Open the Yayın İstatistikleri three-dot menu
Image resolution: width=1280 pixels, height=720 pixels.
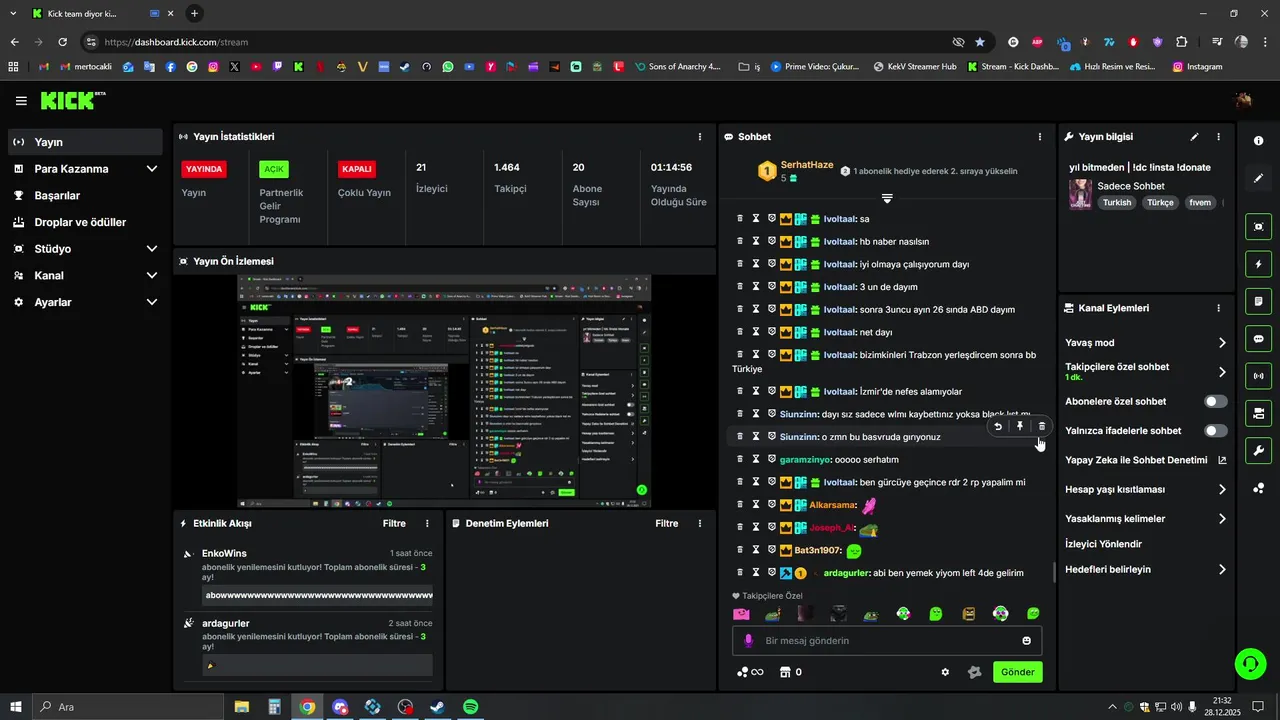pyautogui.click(x=700, y=137)
